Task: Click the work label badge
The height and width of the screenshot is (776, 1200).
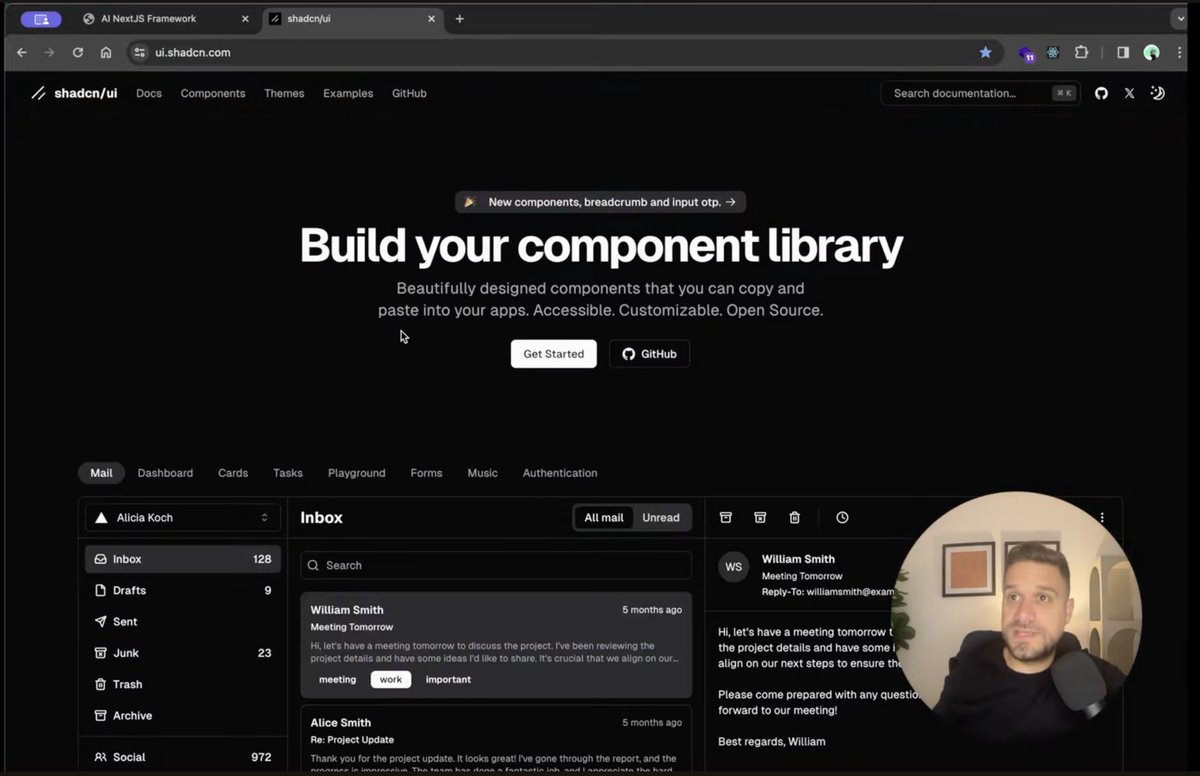Action: [x=390, y=679]
